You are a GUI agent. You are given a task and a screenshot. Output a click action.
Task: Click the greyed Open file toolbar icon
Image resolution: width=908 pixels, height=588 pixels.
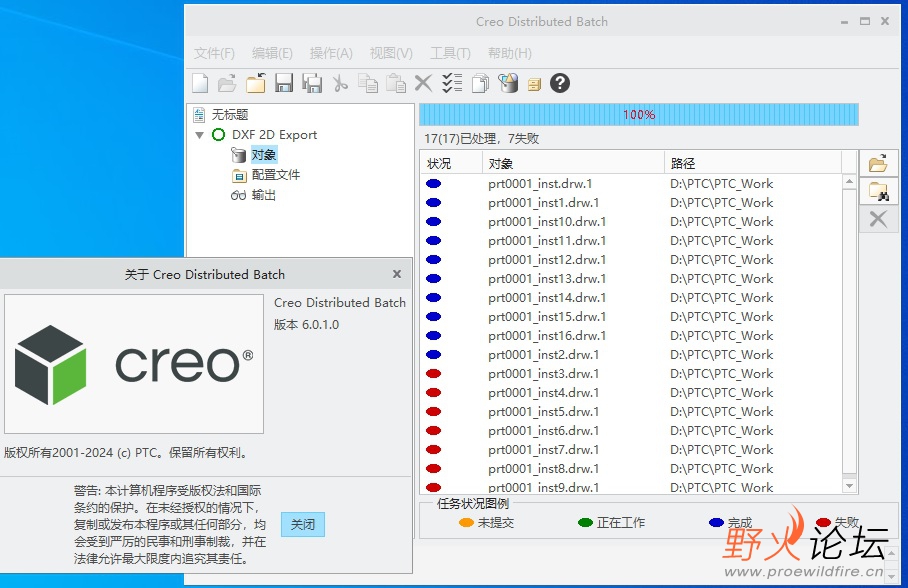[x=227, y=83]
